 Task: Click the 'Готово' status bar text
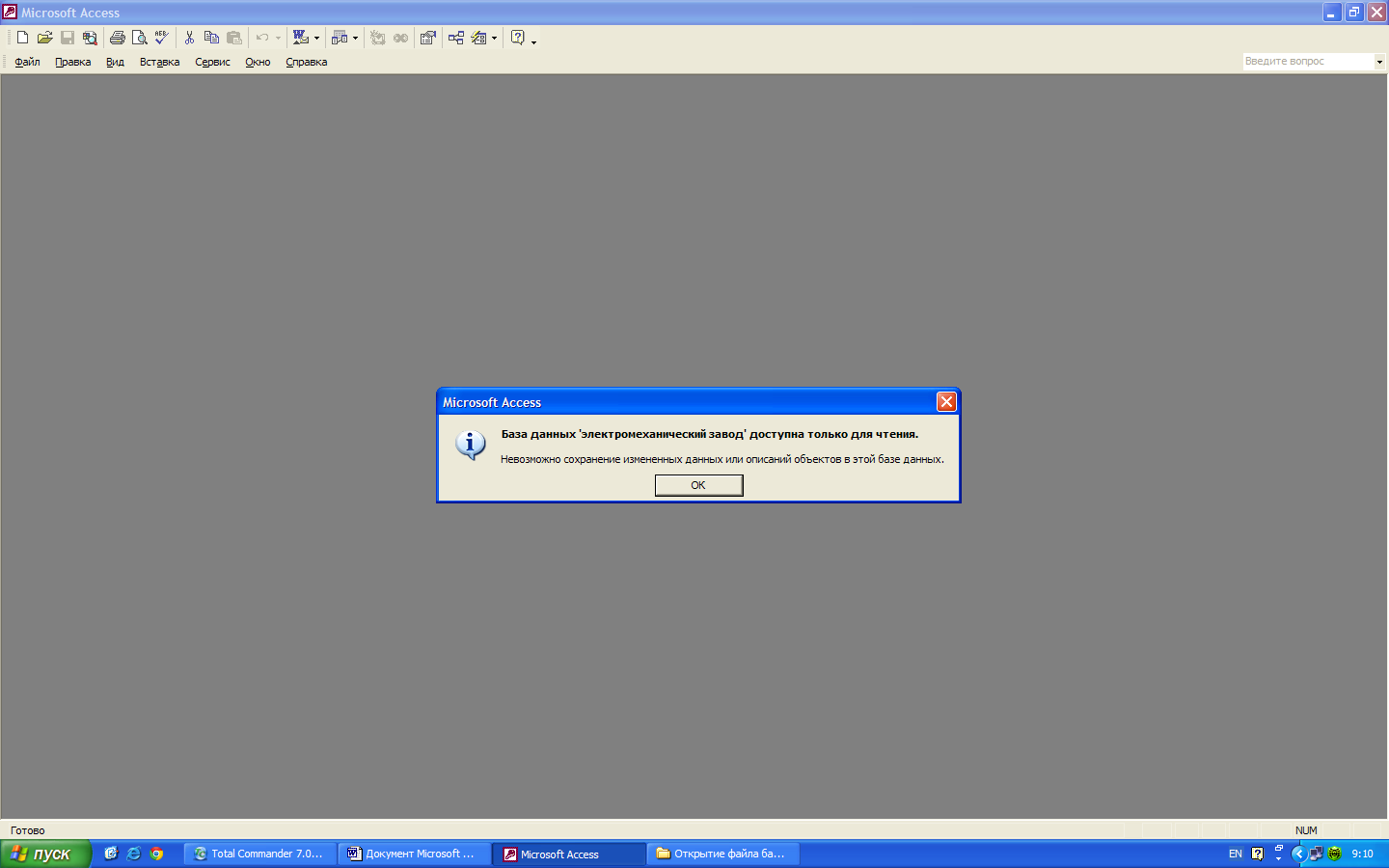(x=27, y=830)
